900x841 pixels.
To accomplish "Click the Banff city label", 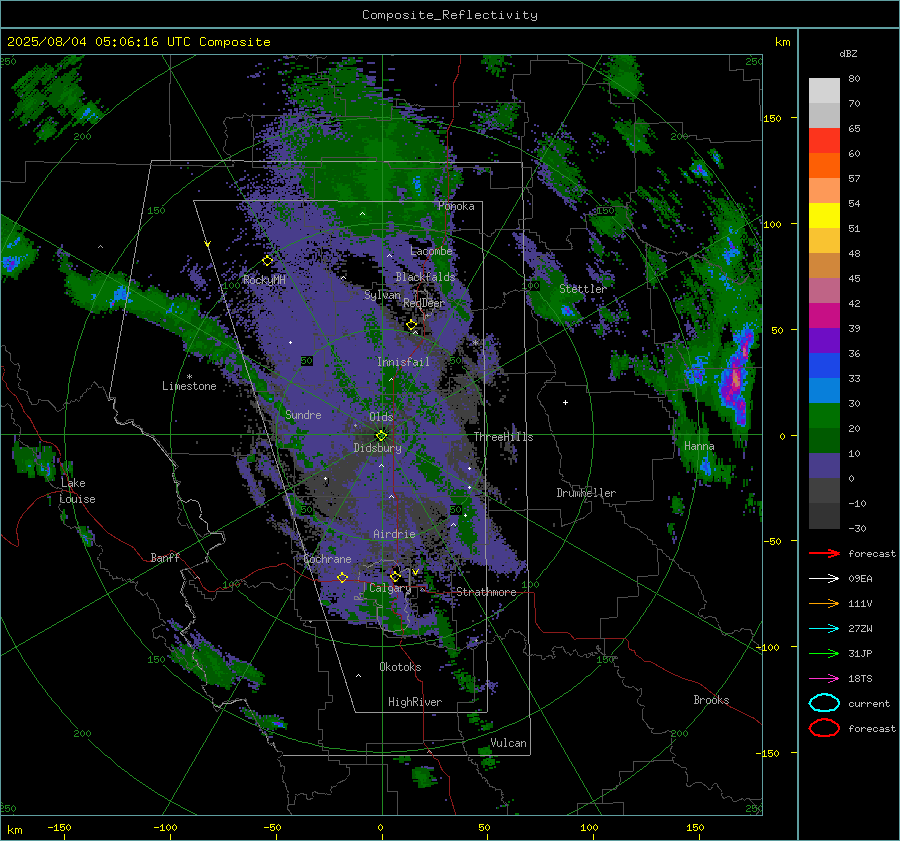I will [165, 557].
